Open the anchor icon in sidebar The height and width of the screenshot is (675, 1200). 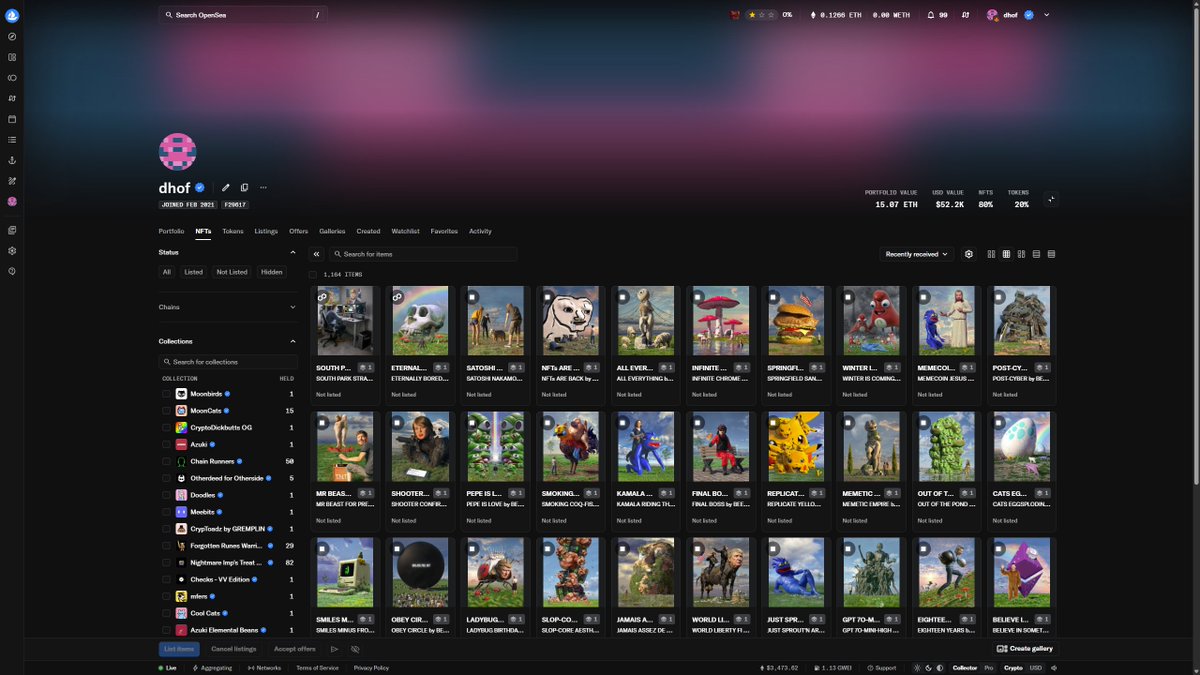pos(12,160)
